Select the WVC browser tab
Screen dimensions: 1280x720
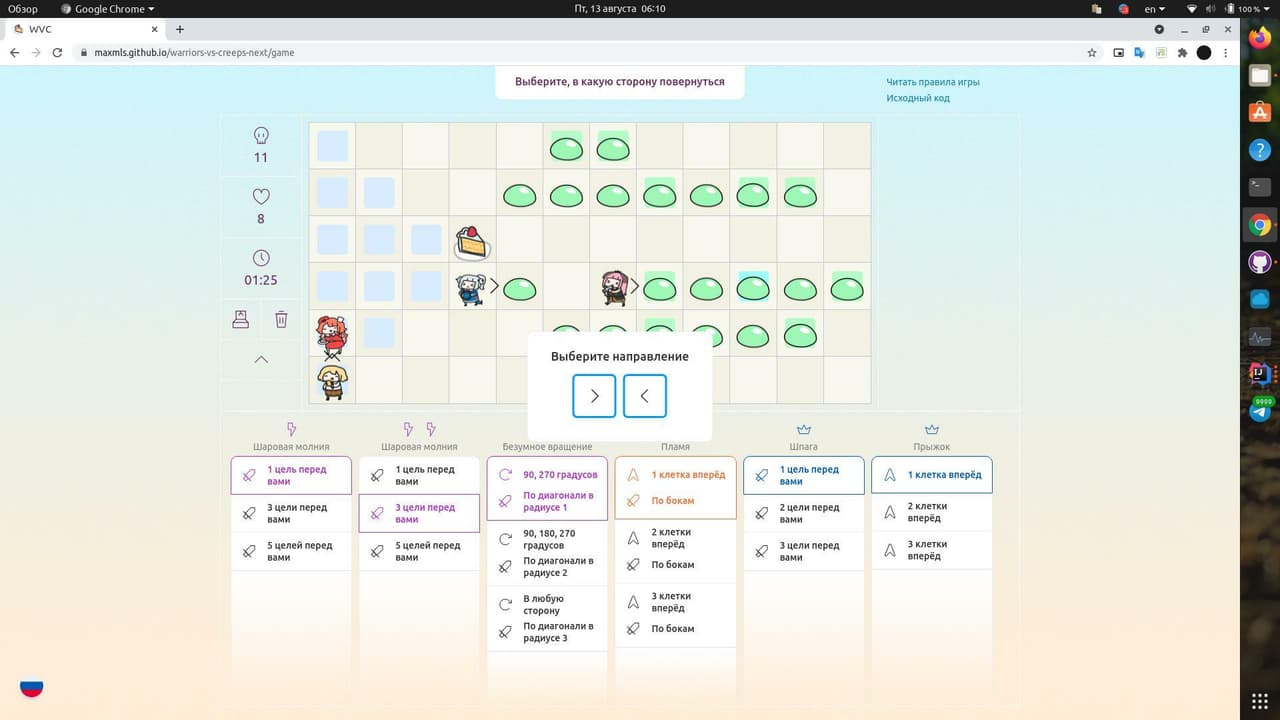tap(85, 29)
